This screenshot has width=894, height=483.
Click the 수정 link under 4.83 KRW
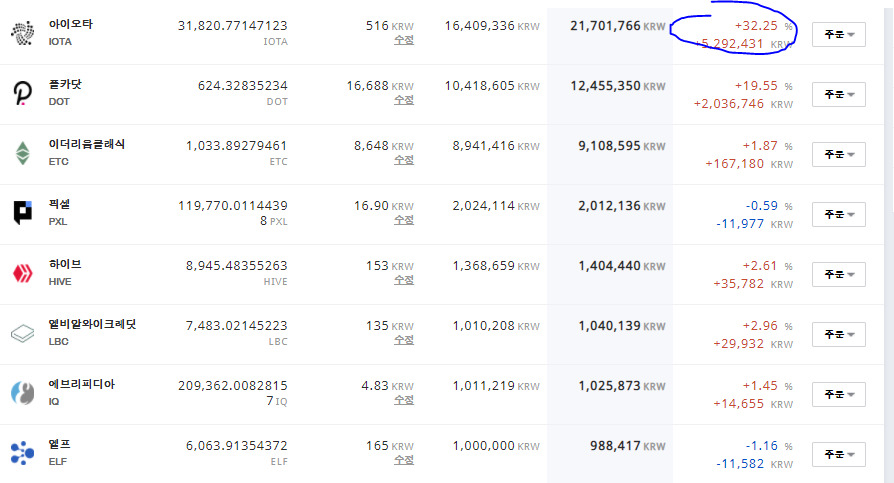[x=404, y=400]
